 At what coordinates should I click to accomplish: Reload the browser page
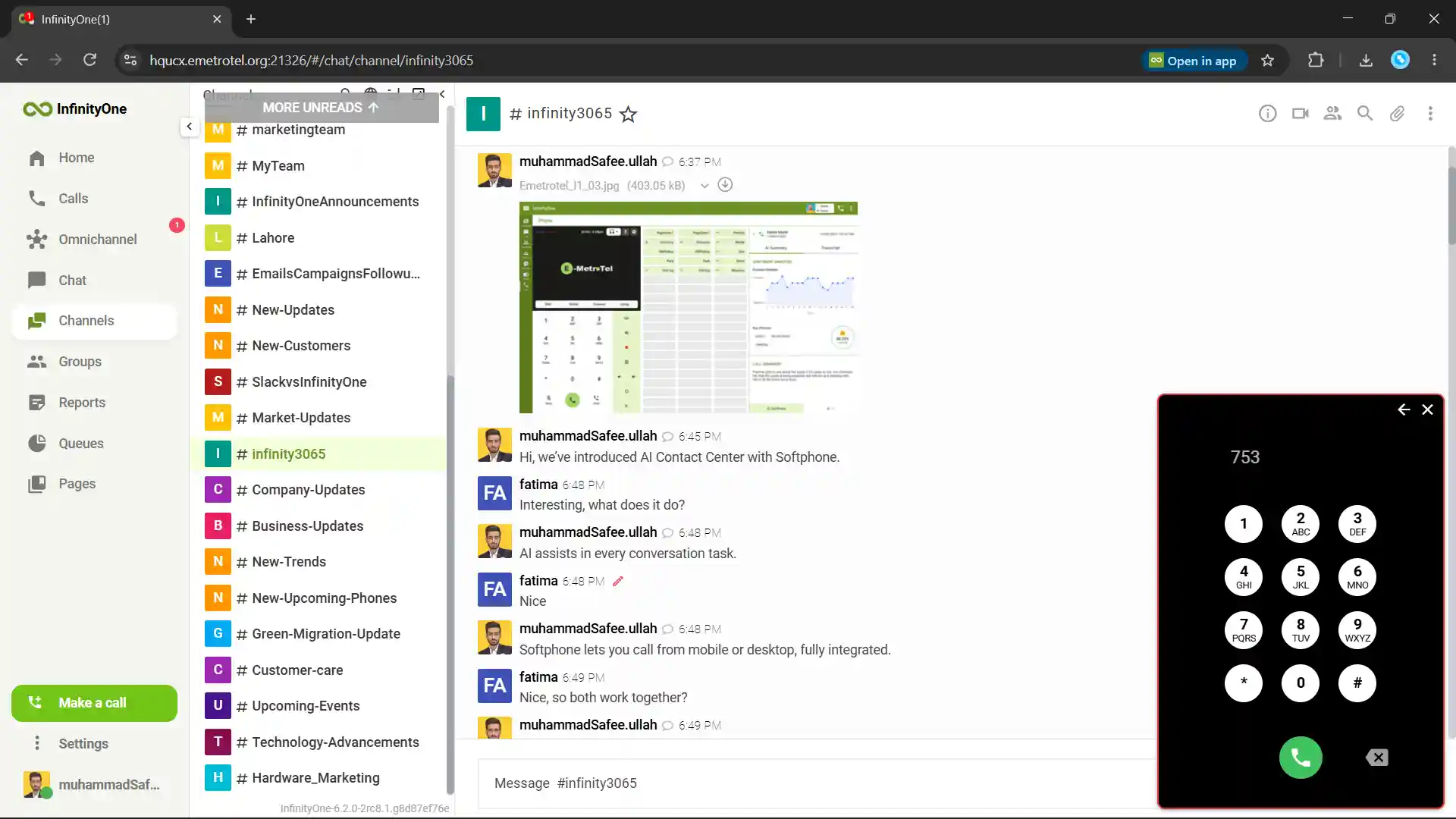(x=89, y=60)
